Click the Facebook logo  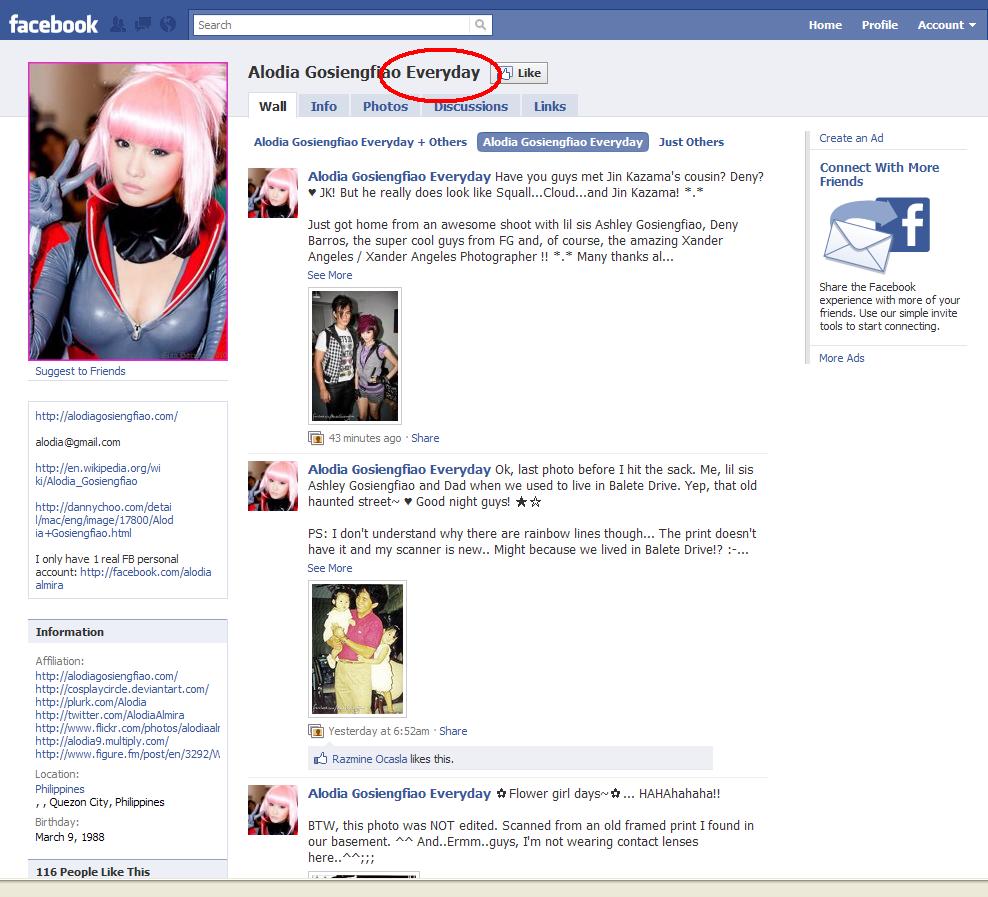[54, 25]
